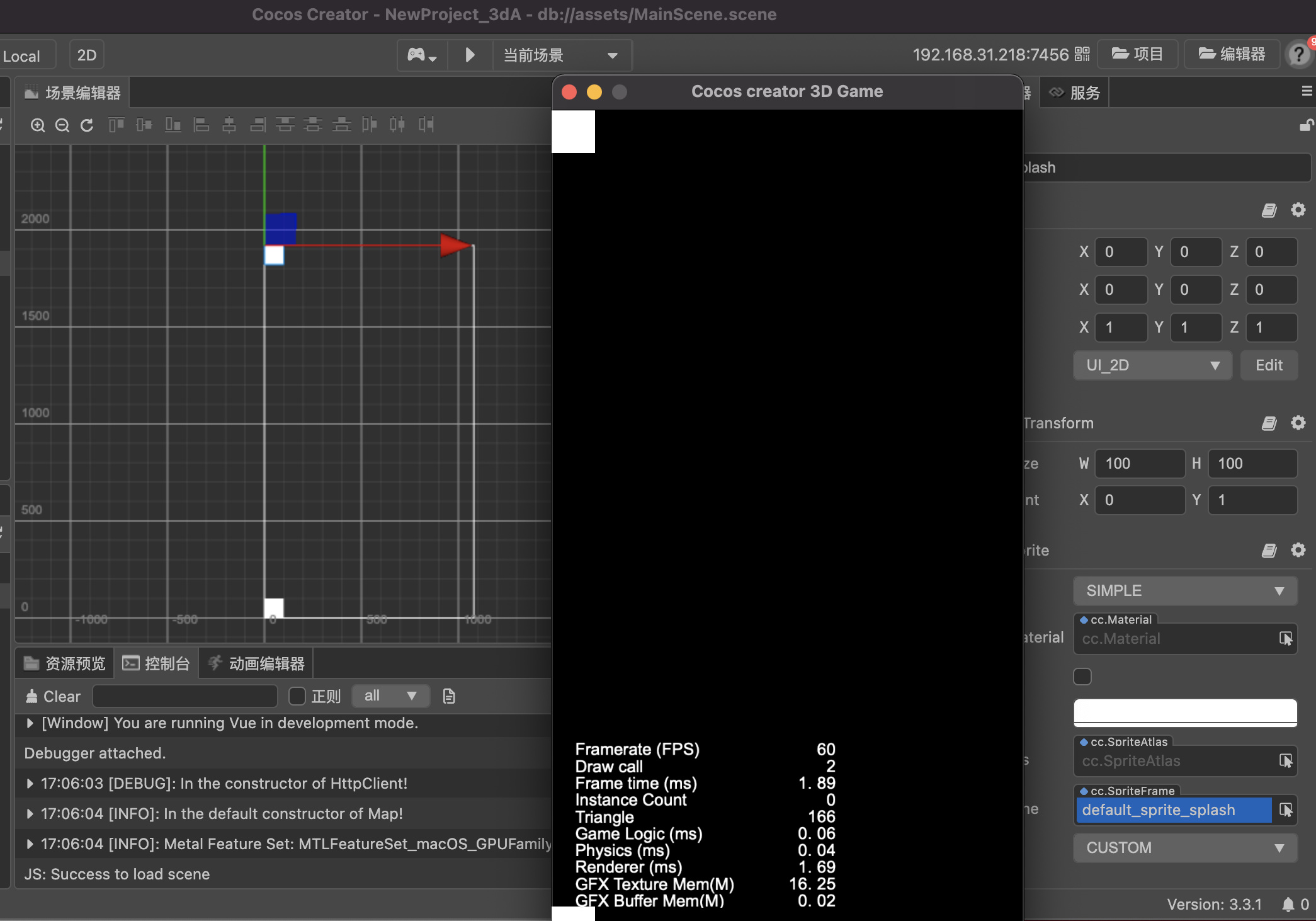
Task: Click the reset view refresh icon
Action: point(87,125)
